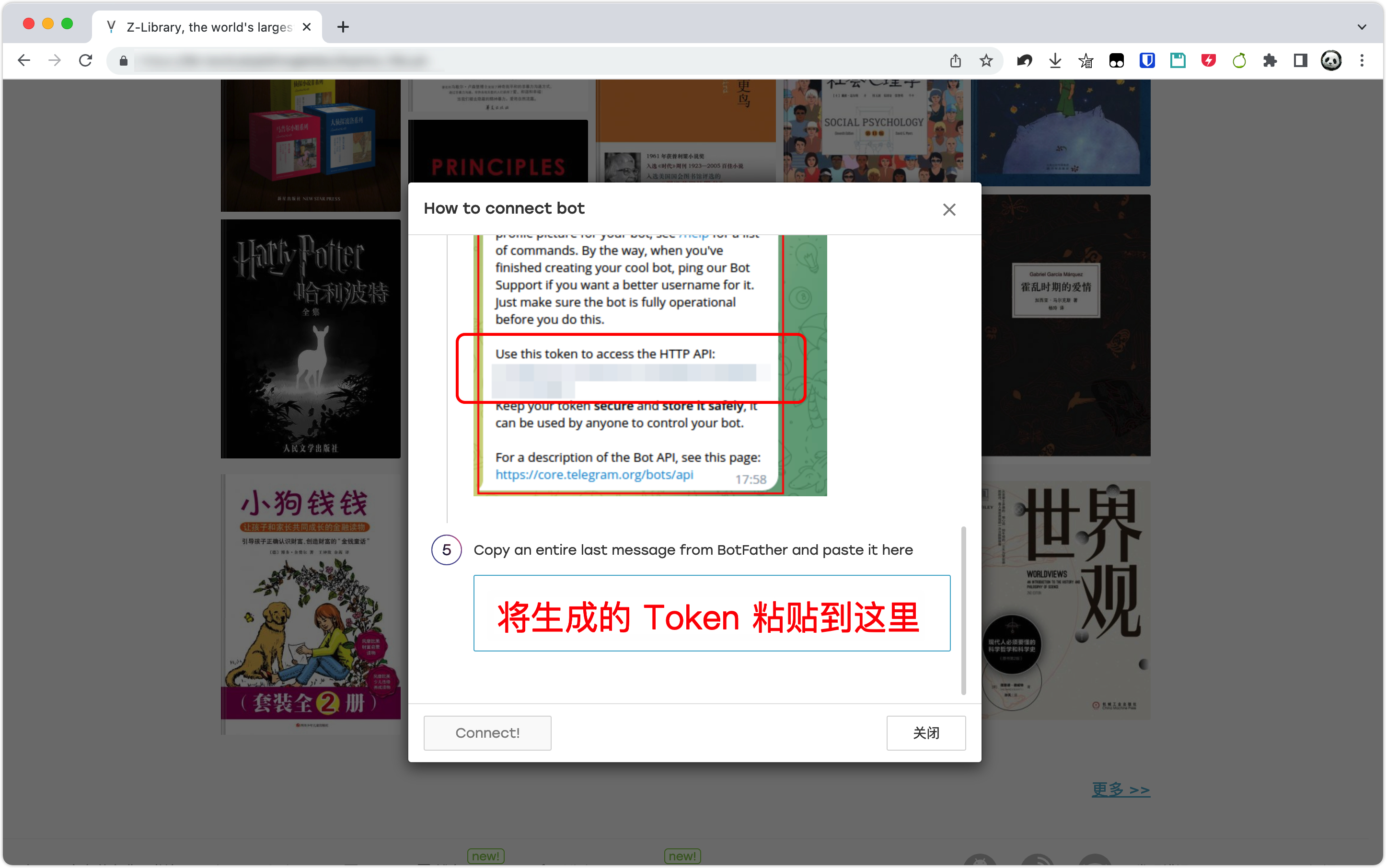Open the core.telegram.org/bots/api link
This screenshot has height=868, width=1386.
(x=594, y=475)
